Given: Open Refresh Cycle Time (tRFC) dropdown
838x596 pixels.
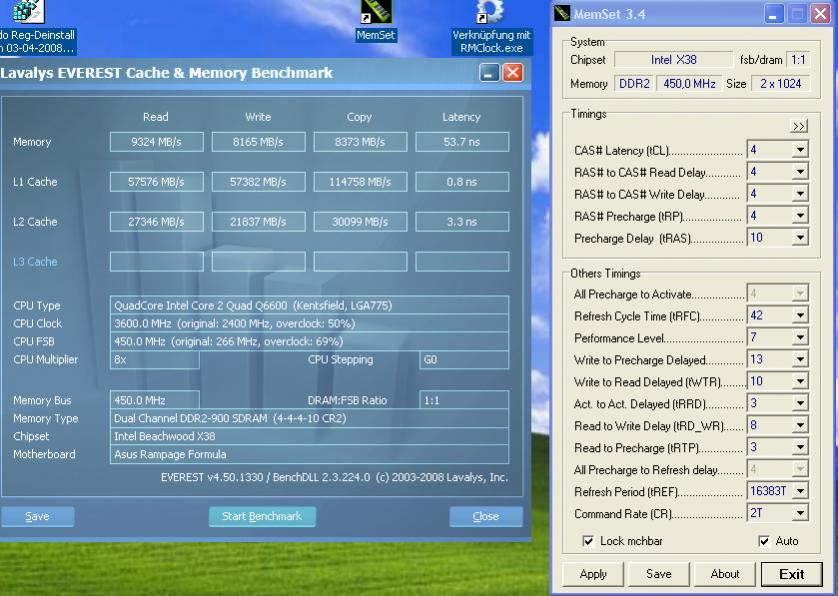Looking at the screenshot, I should click(x=800, y=315).
